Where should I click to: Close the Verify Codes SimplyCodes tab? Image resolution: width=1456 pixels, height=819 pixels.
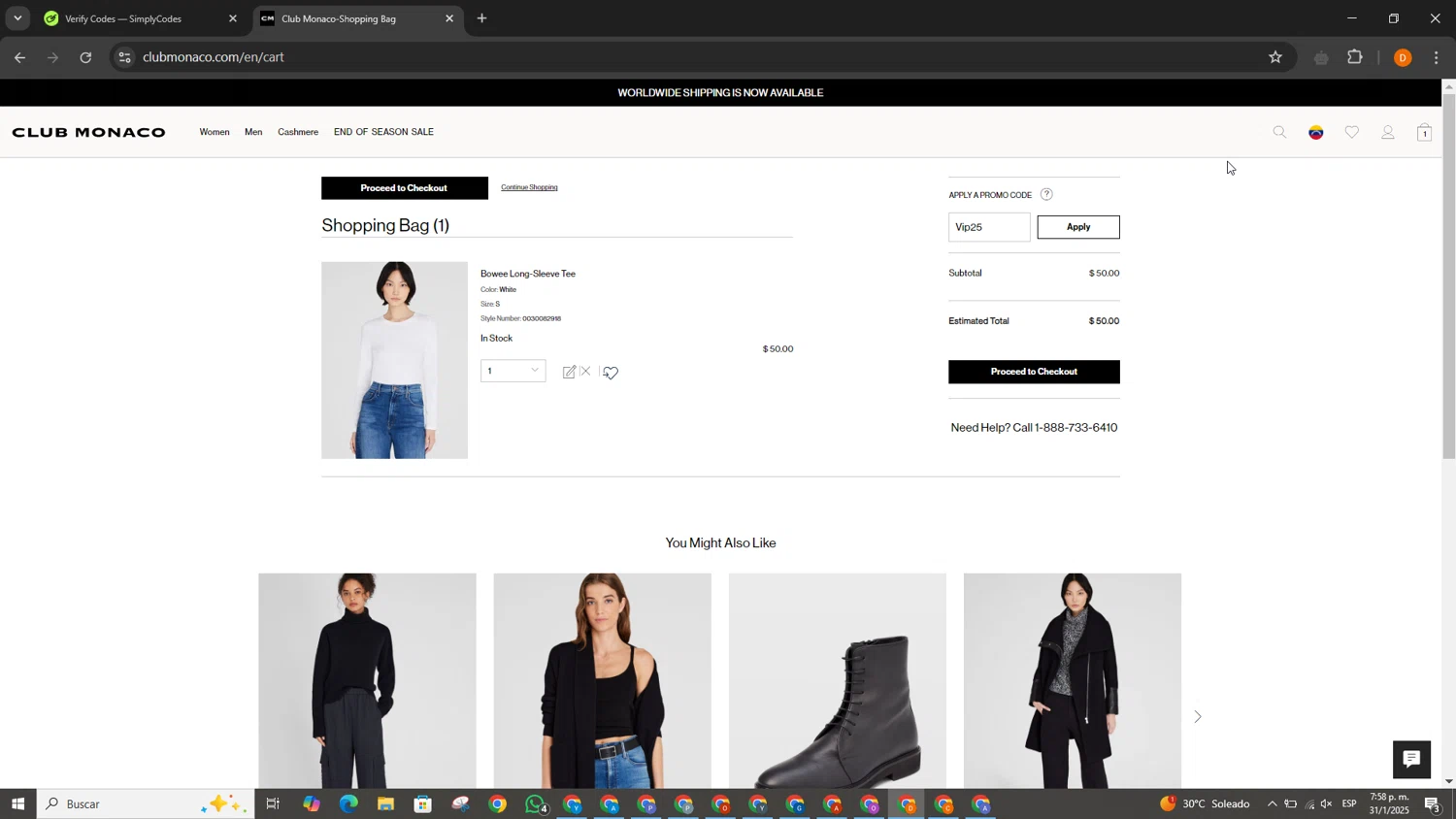pos(233,18)
